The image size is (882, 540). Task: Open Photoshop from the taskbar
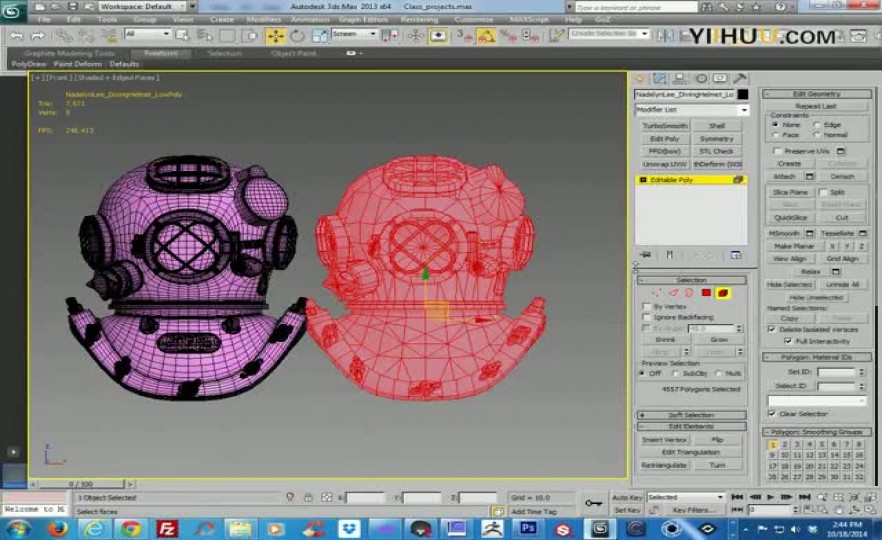(x=528, y=528)
